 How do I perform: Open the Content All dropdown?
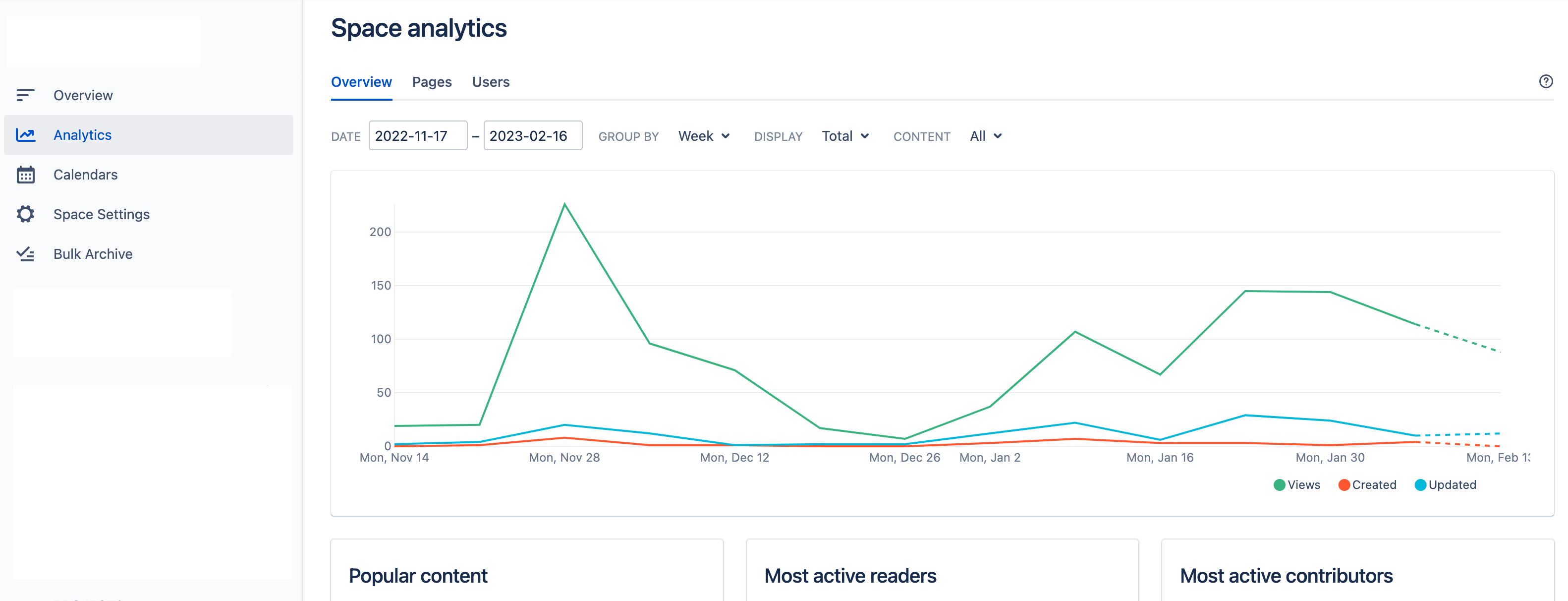coord(986,136)
